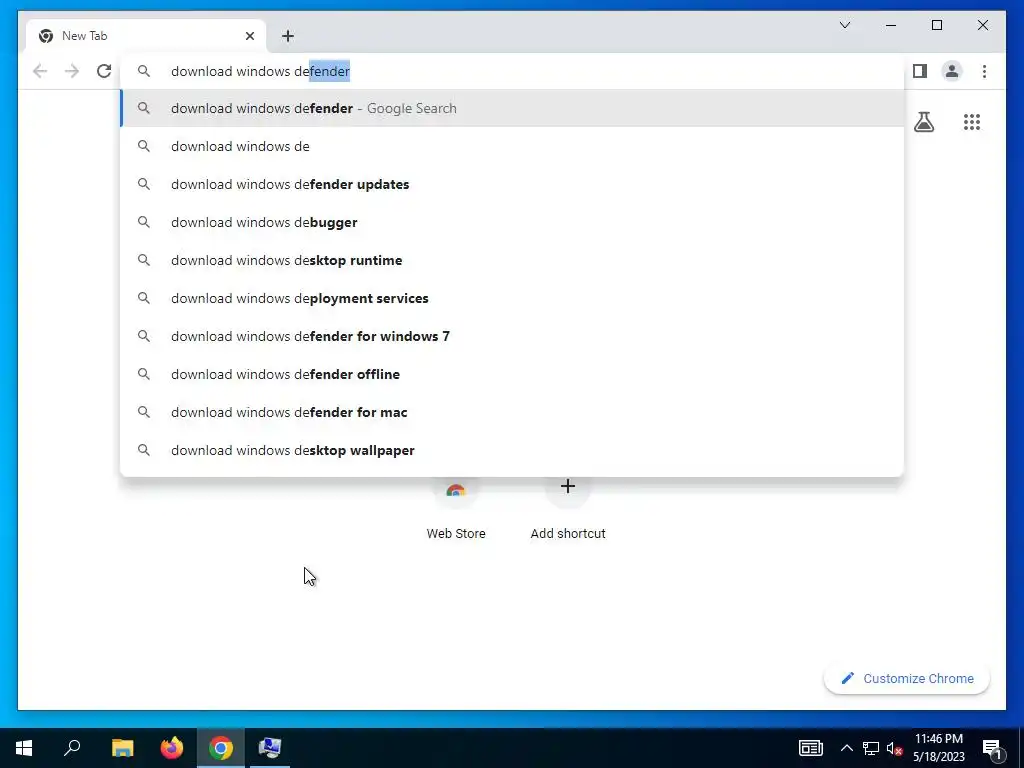Open Chrome Labs flask icon
1024x768 pixels.
(x=923, y=122)
